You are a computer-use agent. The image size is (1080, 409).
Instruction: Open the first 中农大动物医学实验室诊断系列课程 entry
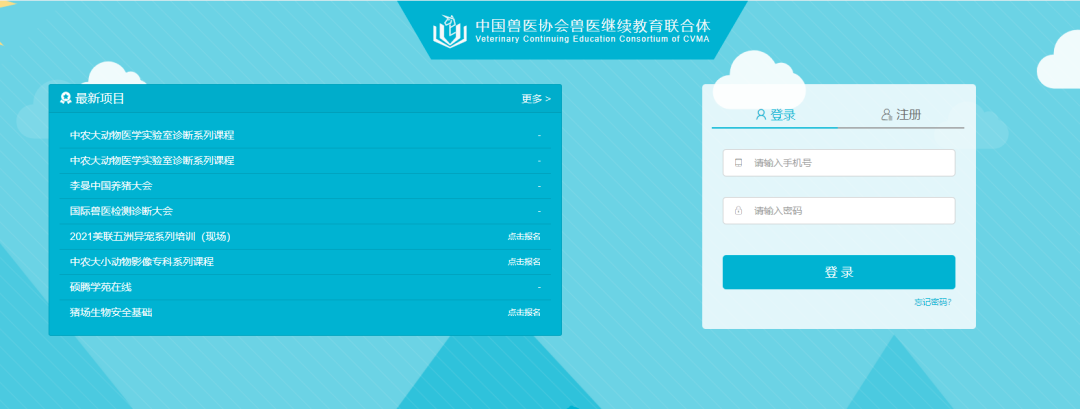(152, 135)
